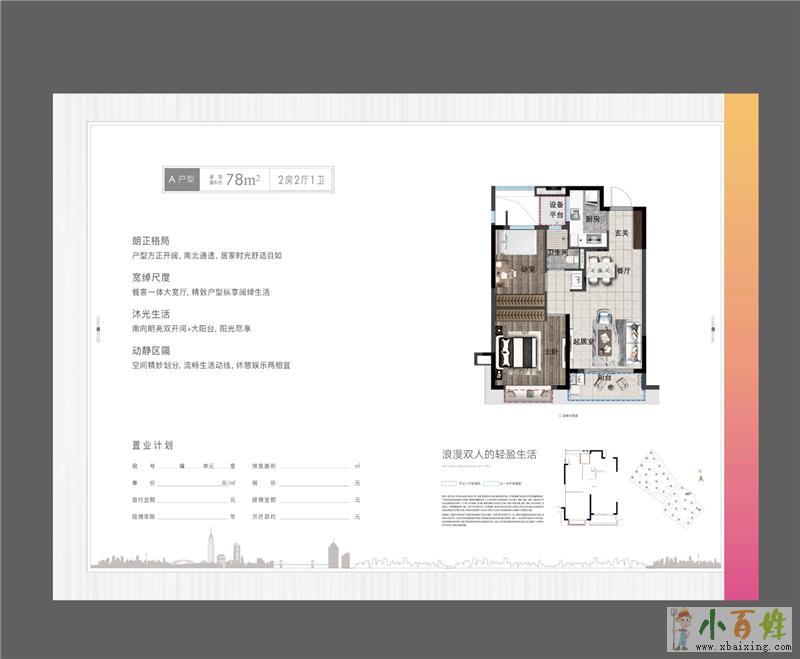The width and height of the screenshot is (800, 659).
Task: Click the 设备平台 area on floor plan
Action: coord(557,209)
